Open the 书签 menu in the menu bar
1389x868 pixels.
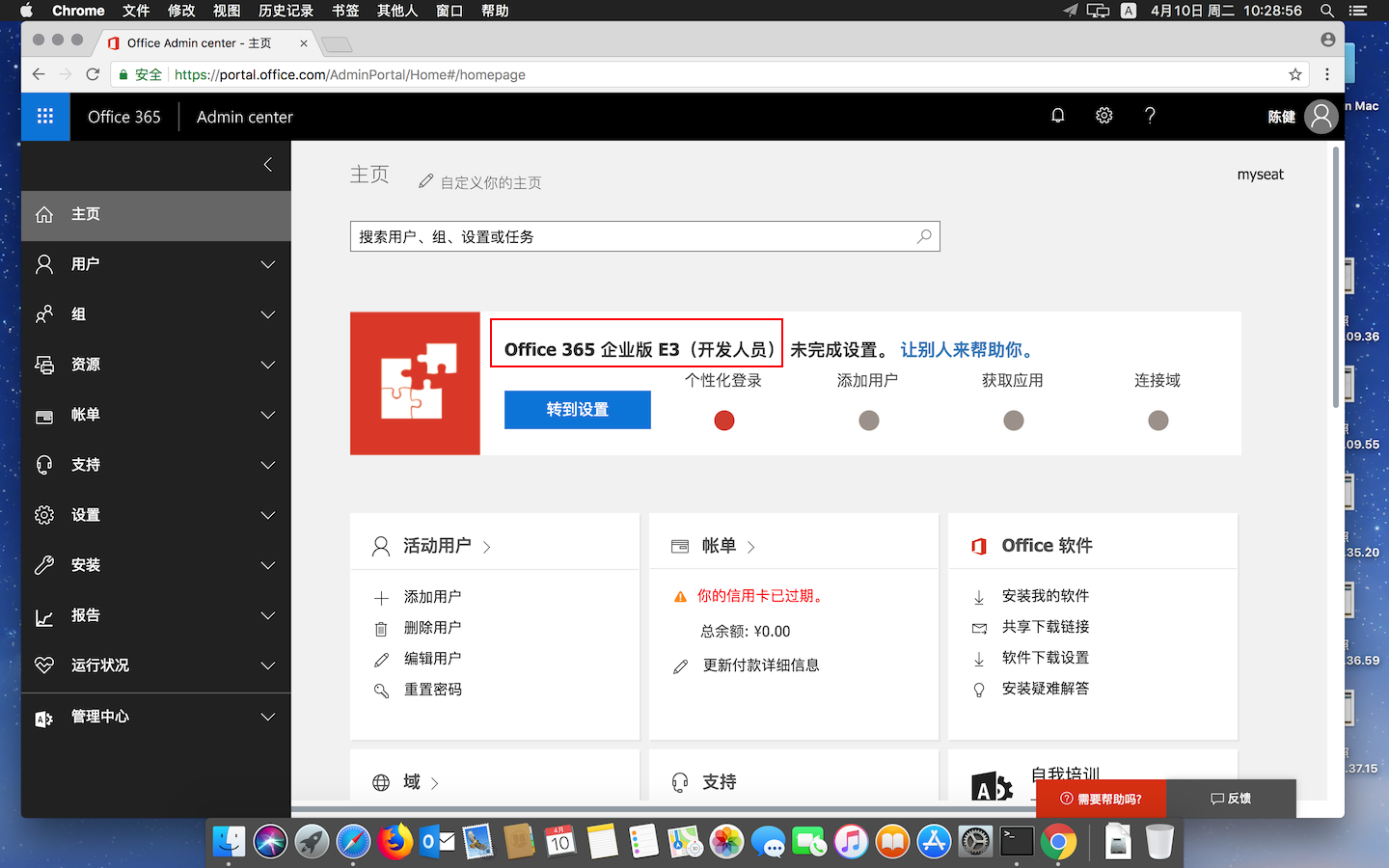345,11
